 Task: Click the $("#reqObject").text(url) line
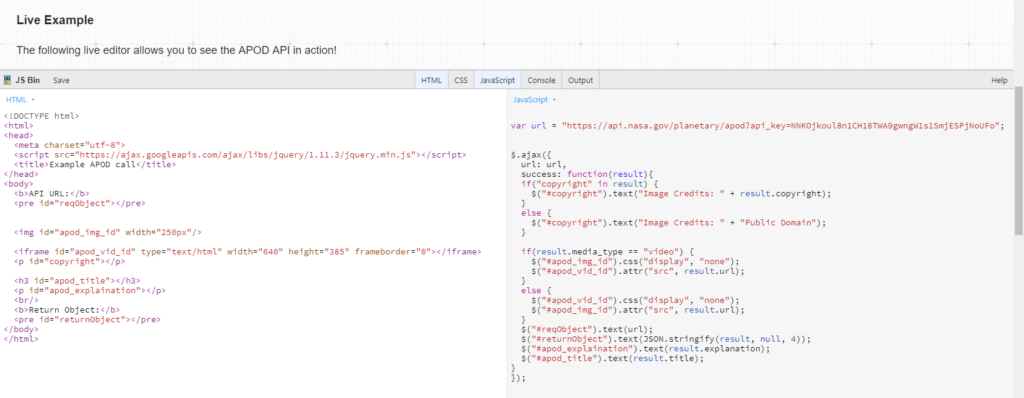point(586,329)
